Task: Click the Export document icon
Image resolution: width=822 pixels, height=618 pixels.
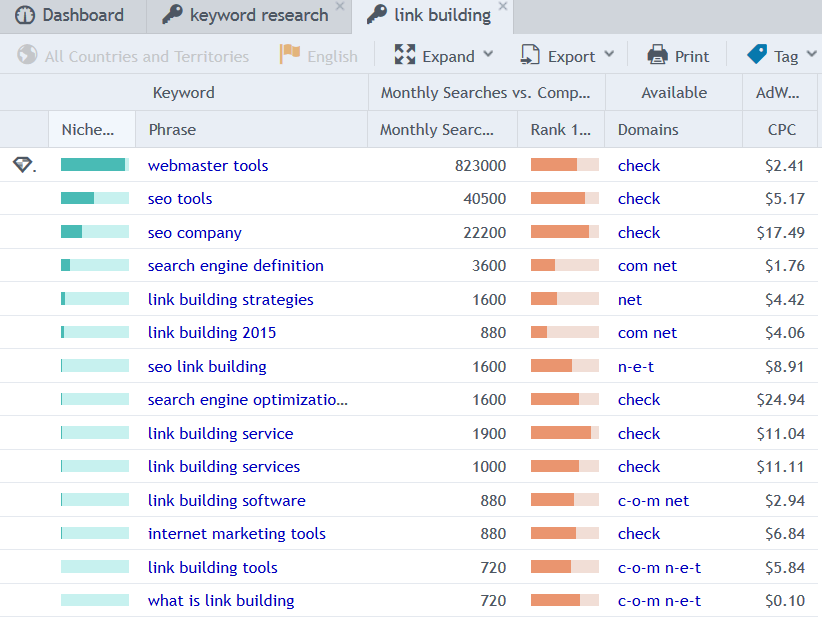Action: click(529, 55)
